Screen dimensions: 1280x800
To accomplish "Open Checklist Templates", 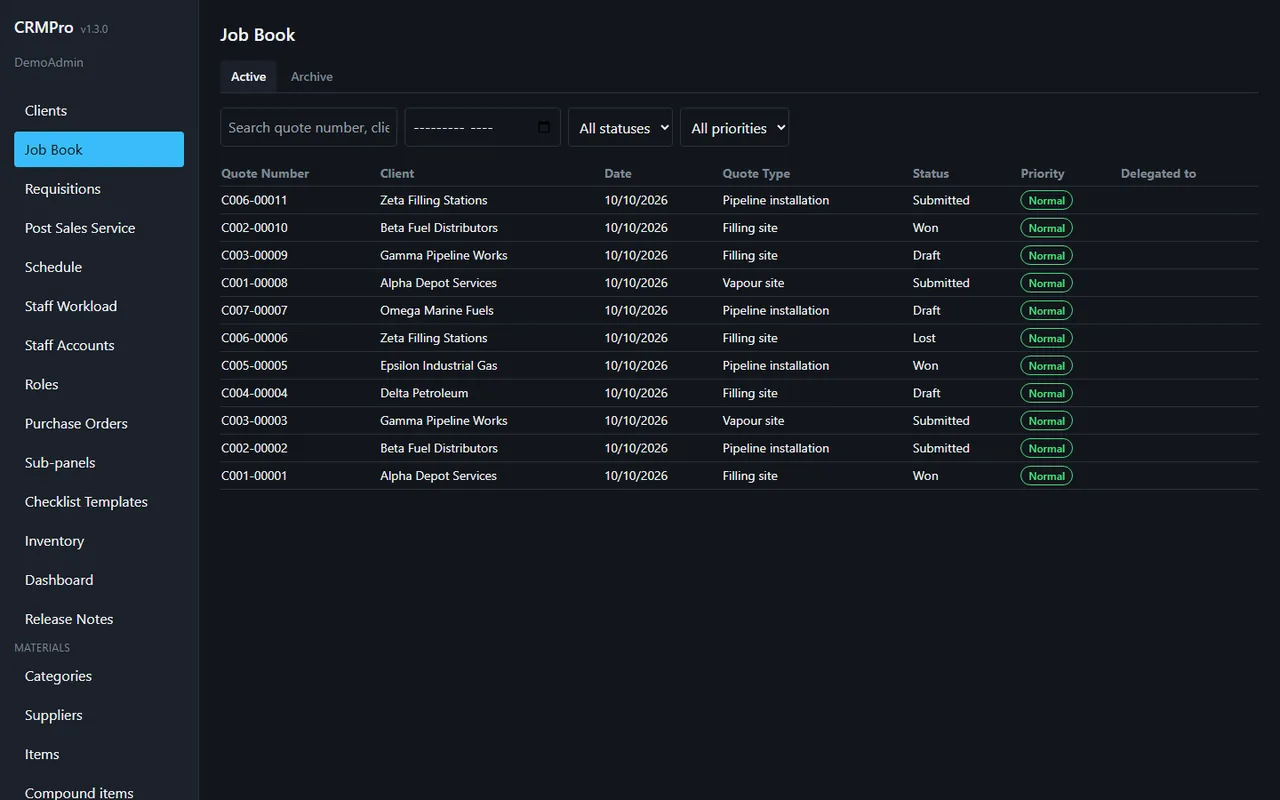I will pyautogui.click(x=99, y=501).
